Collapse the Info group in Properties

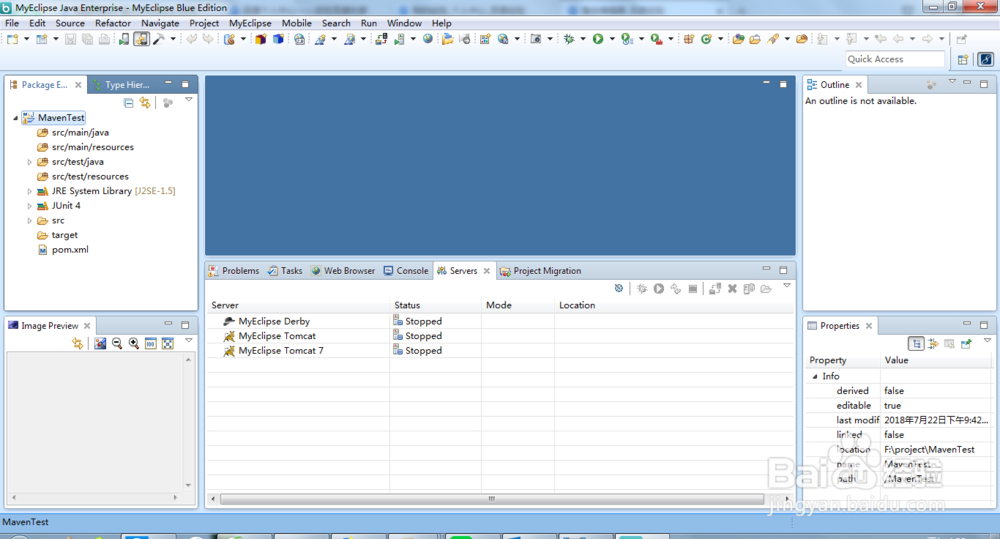pos(814,376)
